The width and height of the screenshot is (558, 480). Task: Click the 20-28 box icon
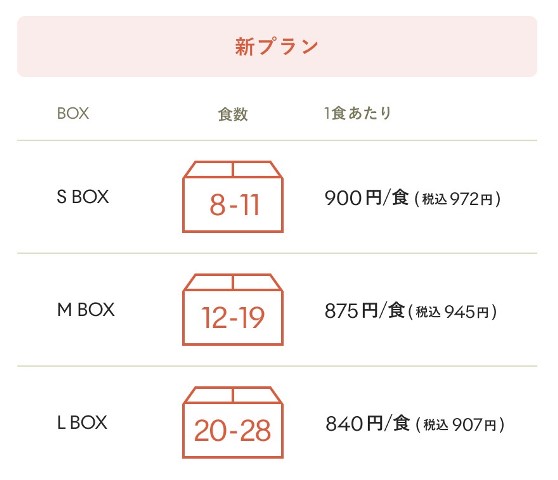tap(233, 422)
